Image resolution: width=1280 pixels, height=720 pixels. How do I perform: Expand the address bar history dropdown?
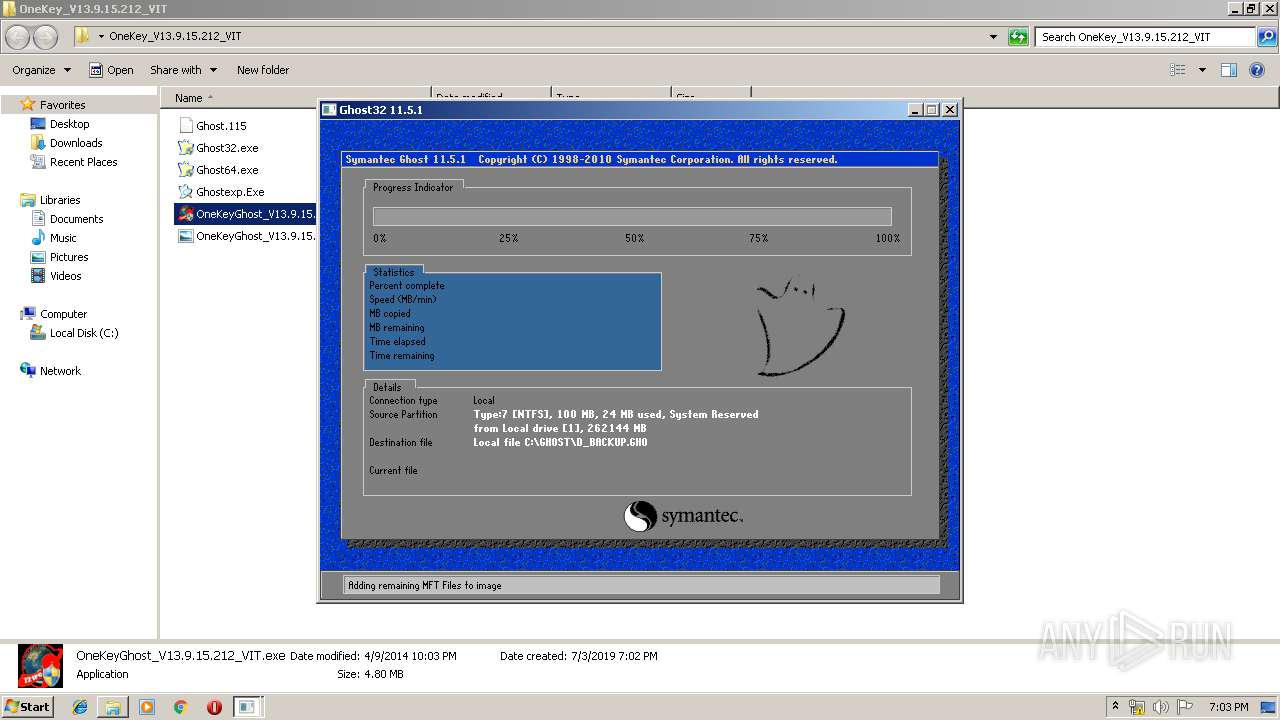993,37
